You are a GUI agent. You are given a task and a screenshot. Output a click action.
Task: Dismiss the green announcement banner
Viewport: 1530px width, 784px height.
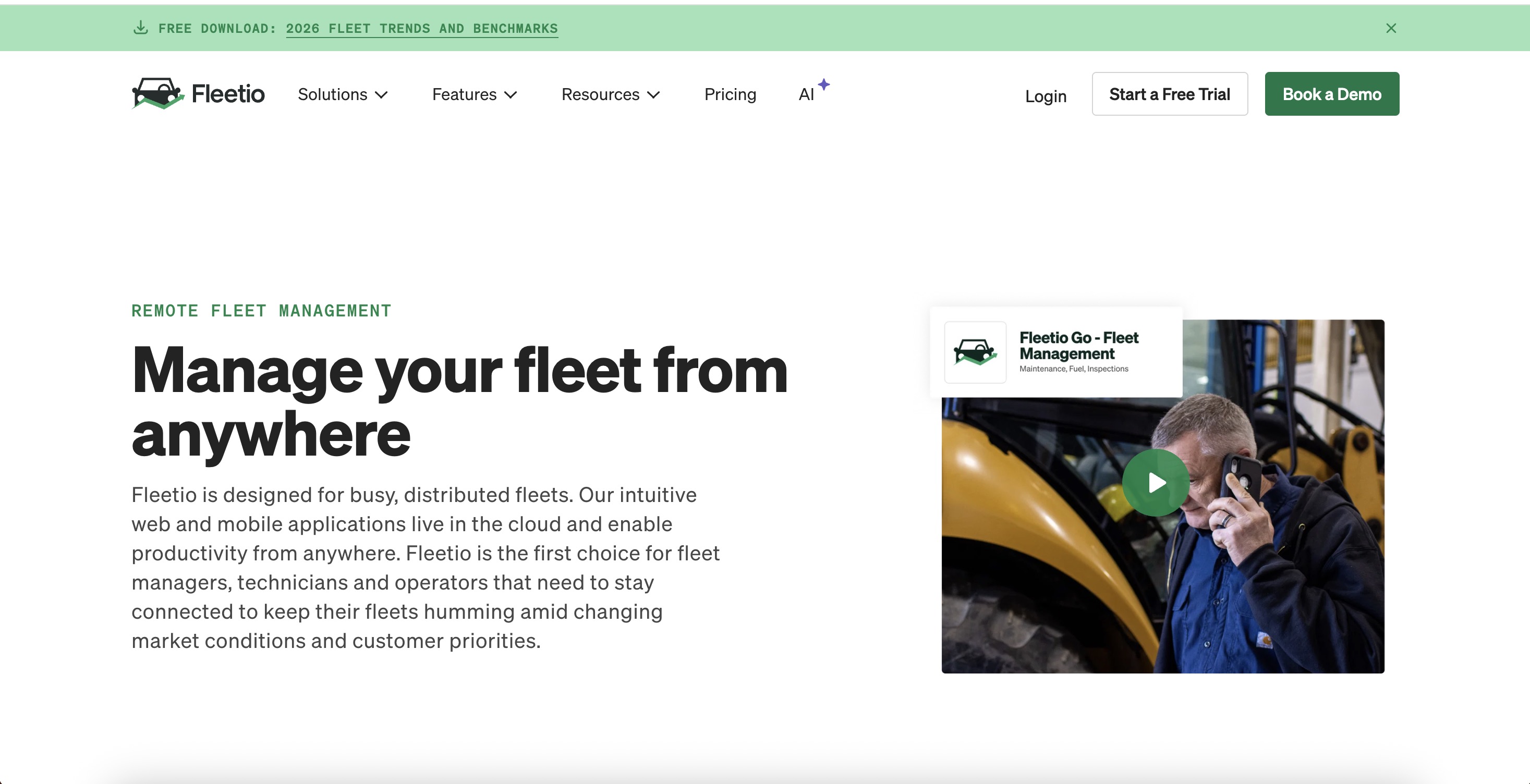[x=1391, y=28]
